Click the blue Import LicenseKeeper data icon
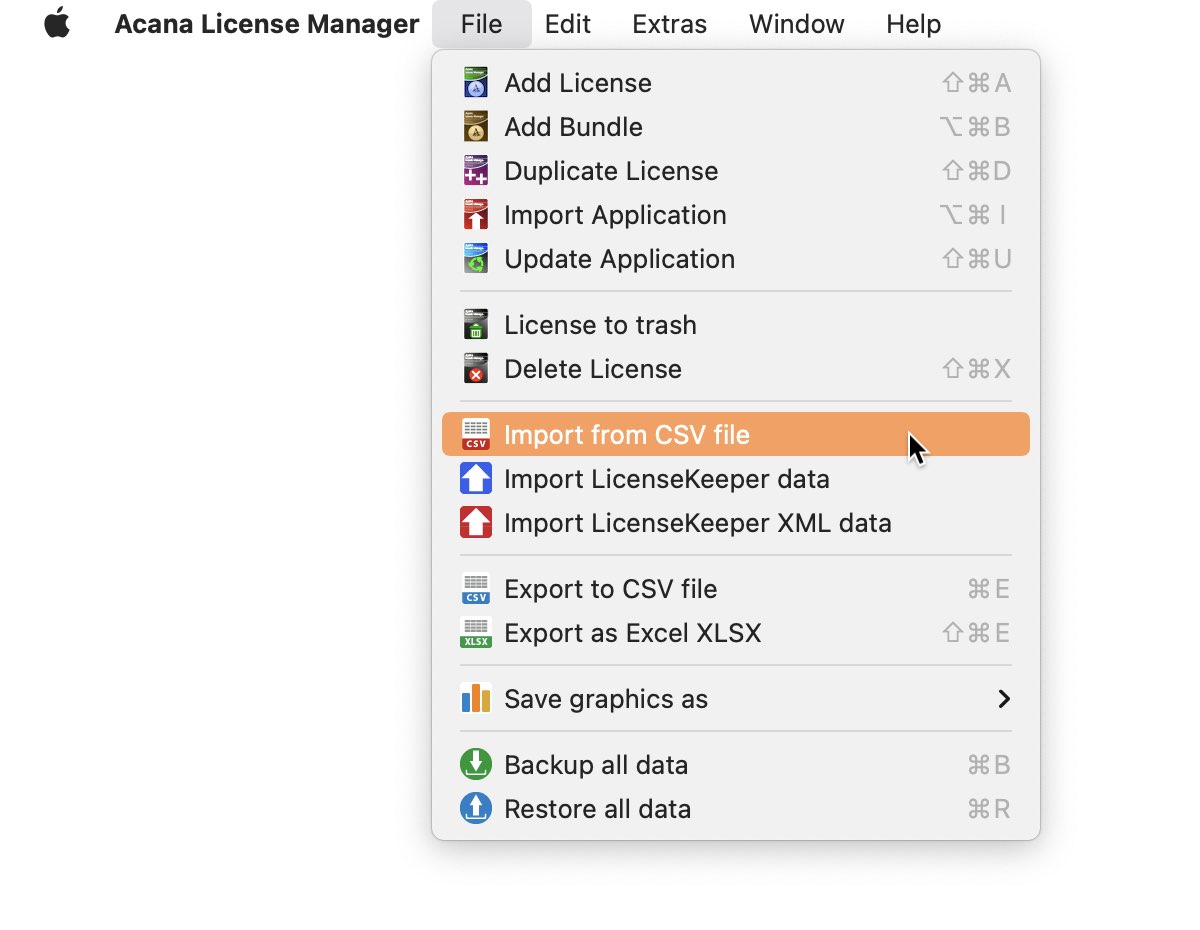 point(476,479)
